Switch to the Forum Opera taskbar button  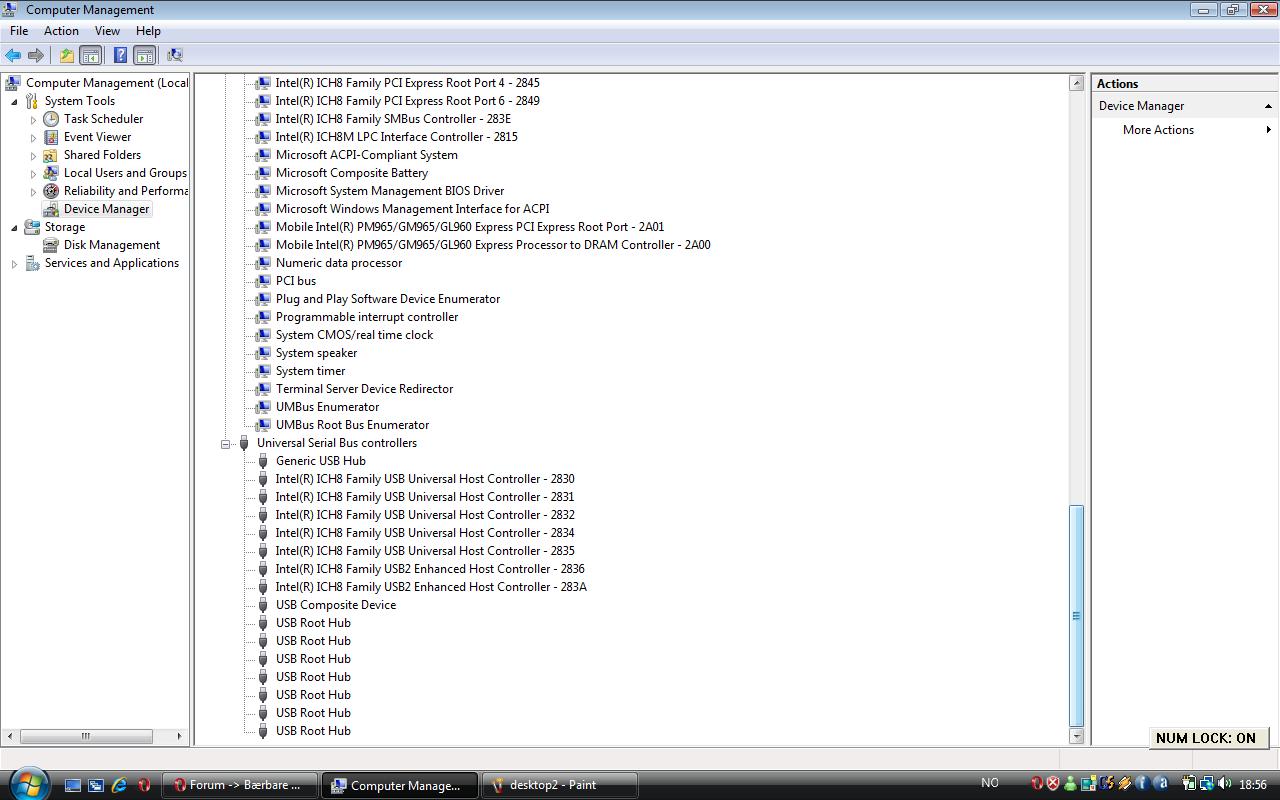tap(239, 785)
